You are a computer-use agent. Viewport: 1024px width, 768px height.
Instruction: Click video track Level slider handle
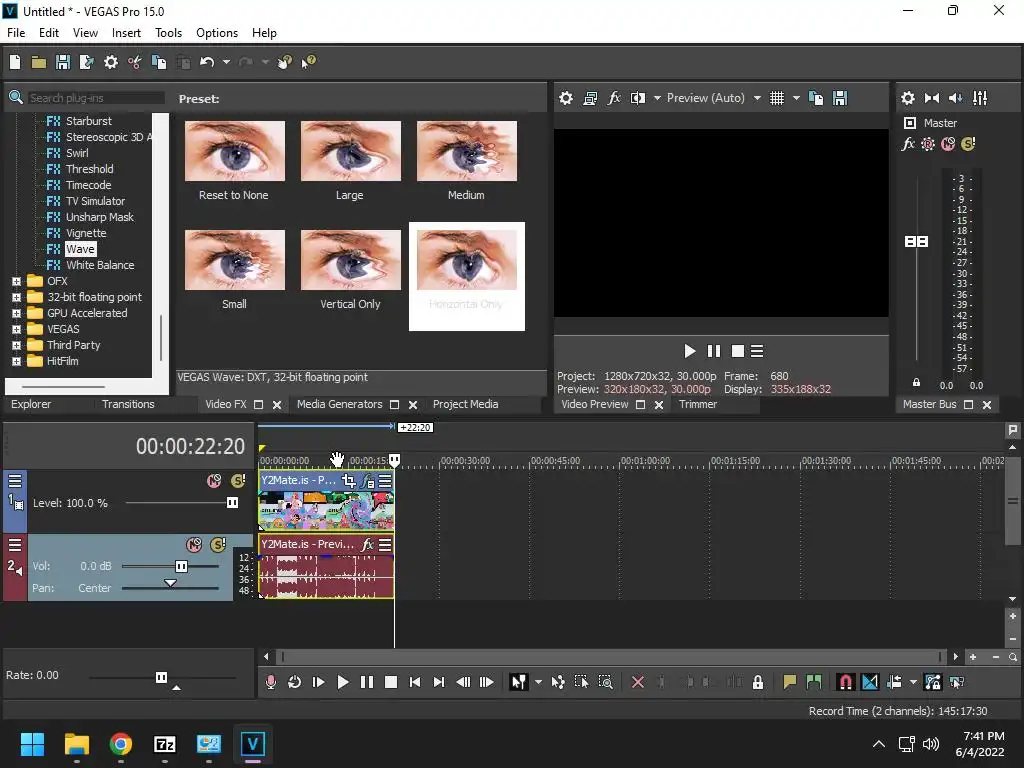(232, 502)
